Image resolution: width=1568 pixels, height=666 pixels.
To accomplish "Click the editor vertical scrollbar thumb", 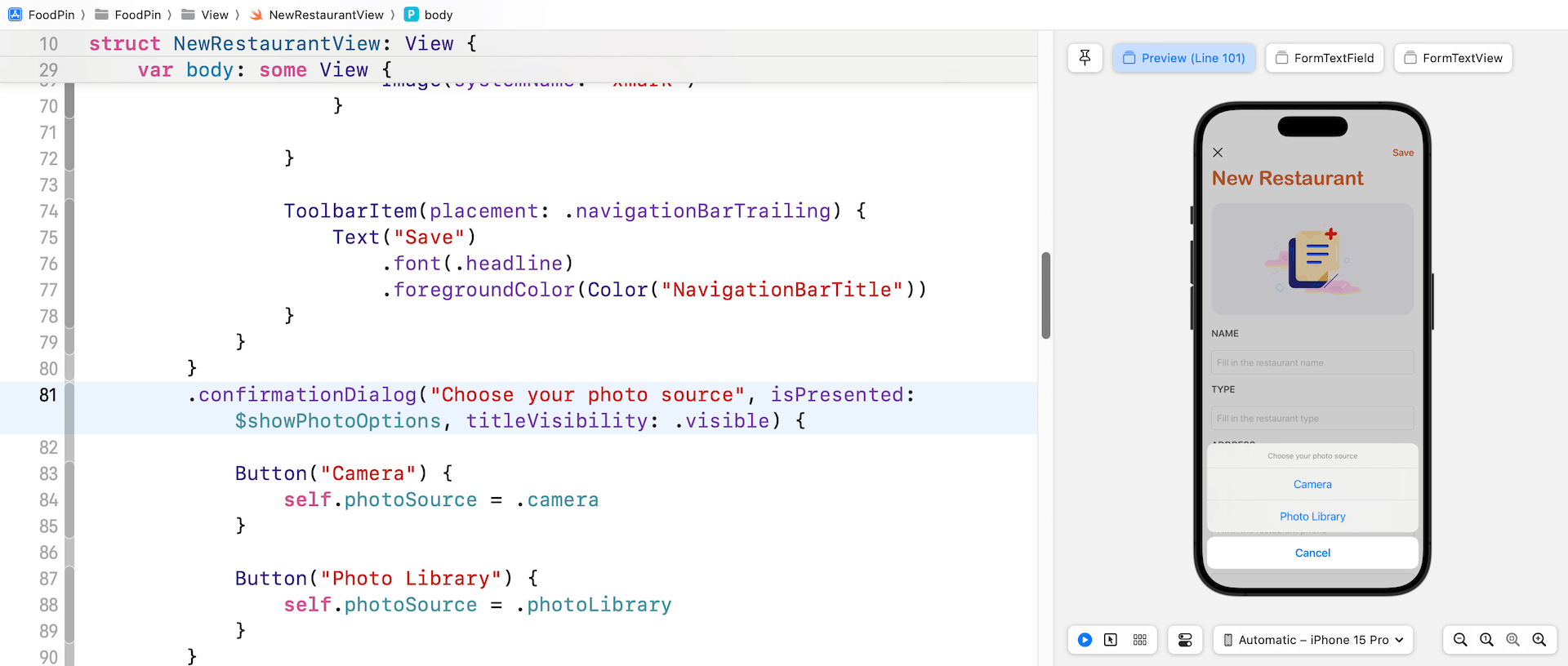I will 1045,295.
